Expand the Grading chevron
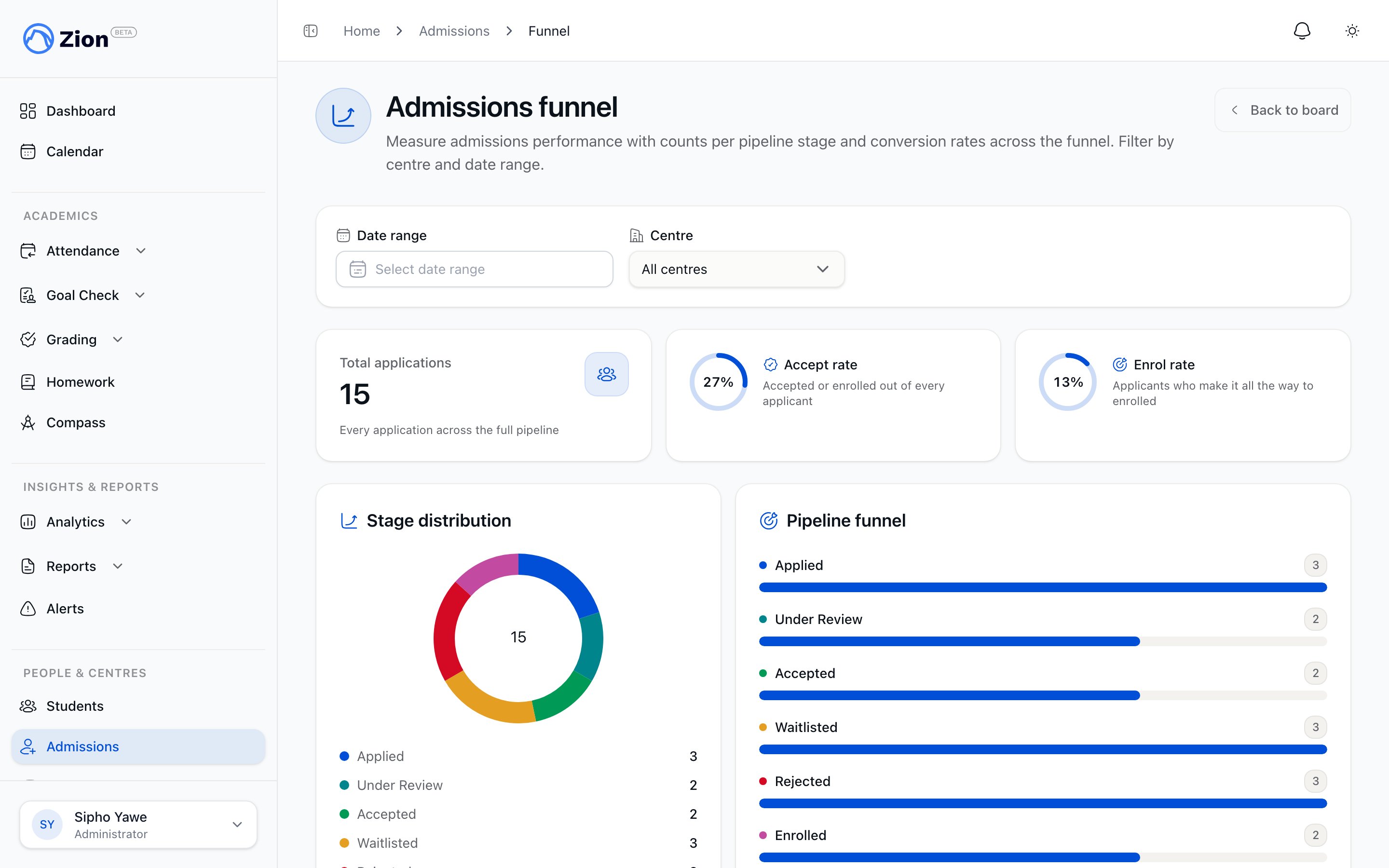Screen dimensions: 1389x868 (118, 339)
